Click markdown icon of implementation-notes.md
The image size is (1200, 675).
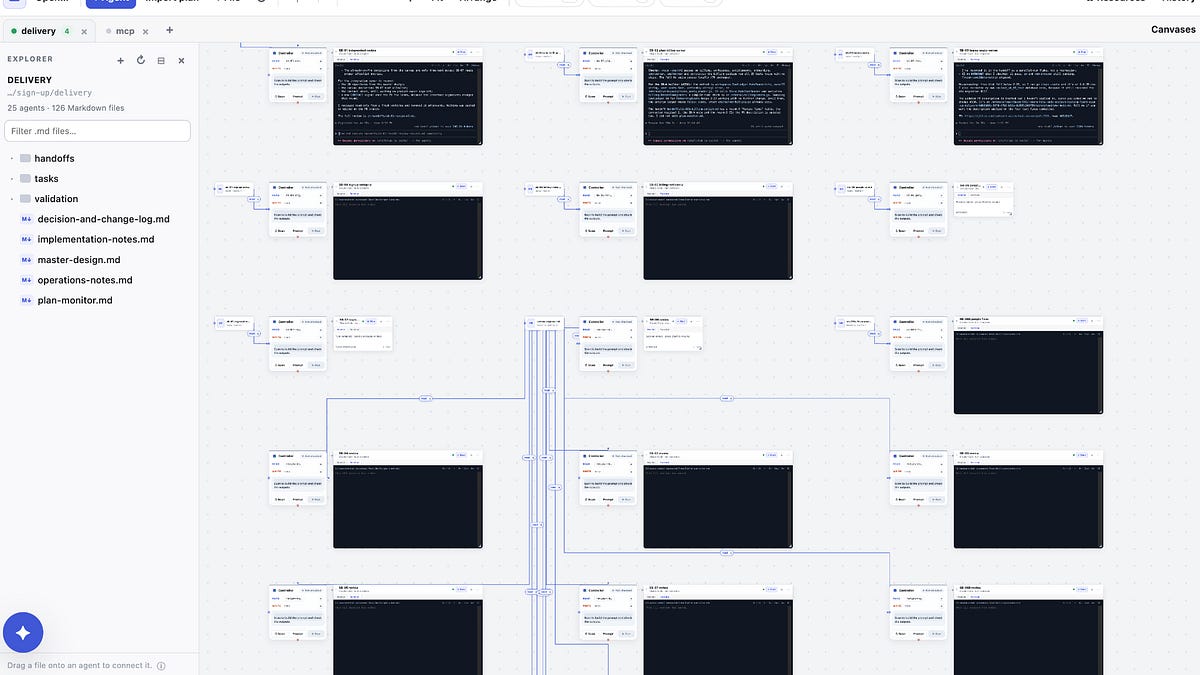coord(26,239)
